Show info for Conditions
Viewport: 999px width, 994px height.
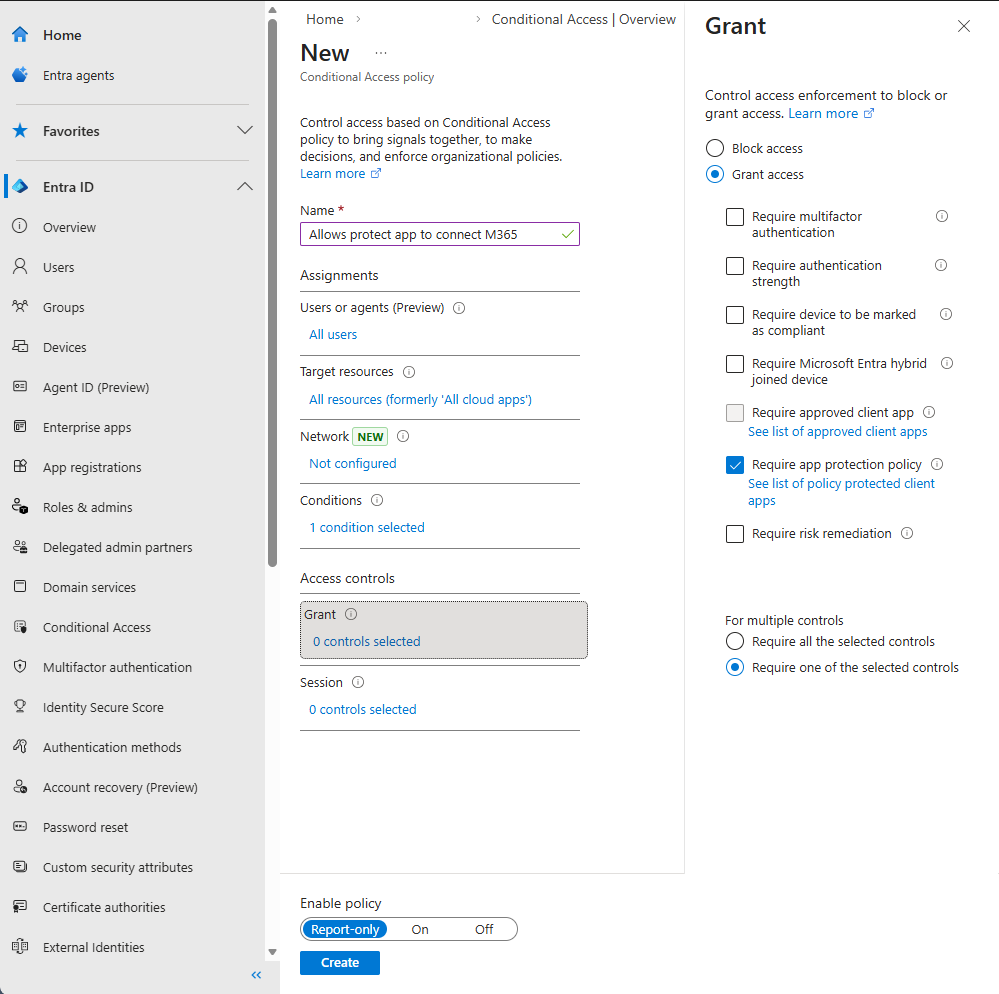377,500
